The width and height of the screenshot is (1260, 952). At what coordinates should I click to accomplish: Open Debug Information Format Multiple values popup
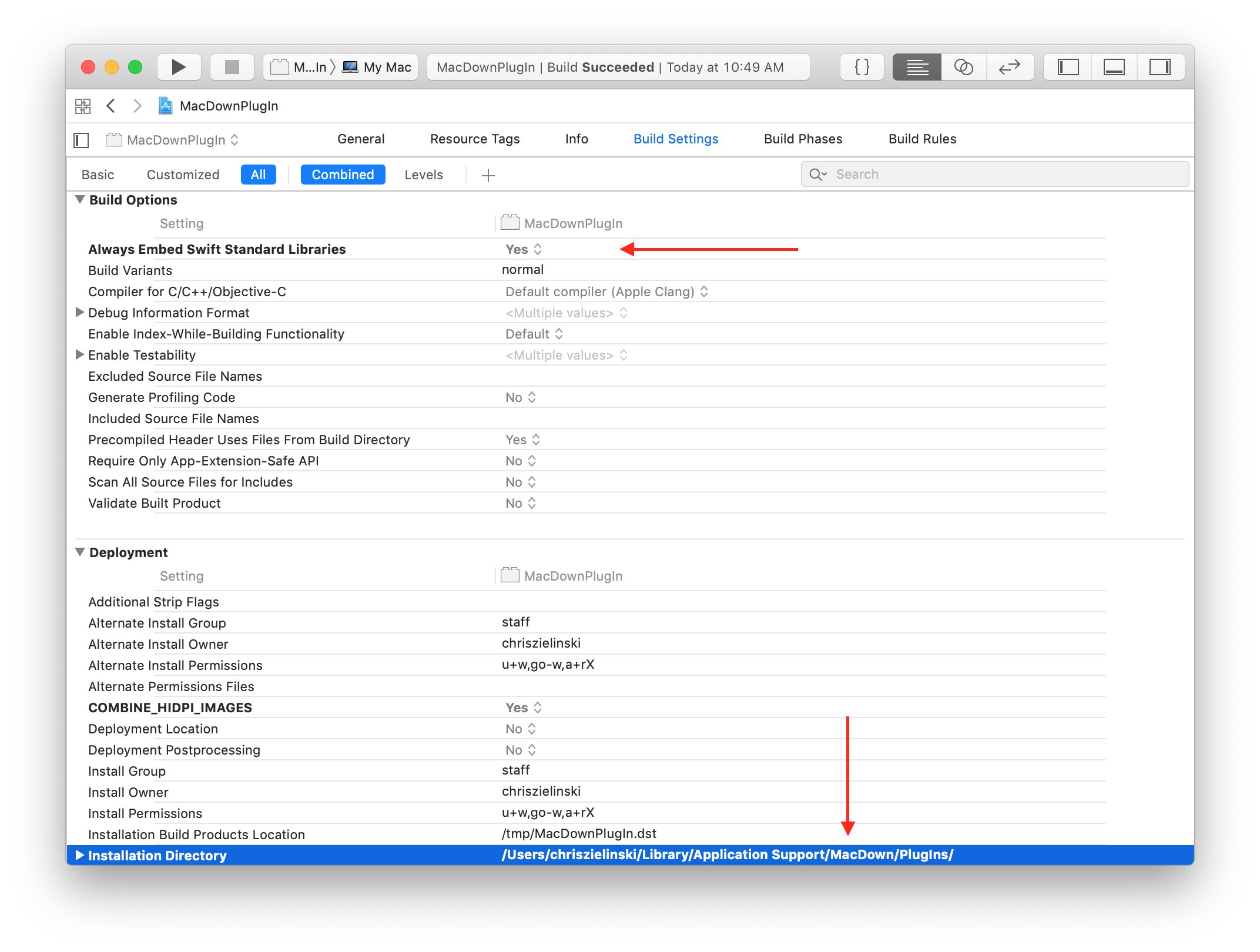[x=567, y=313]
